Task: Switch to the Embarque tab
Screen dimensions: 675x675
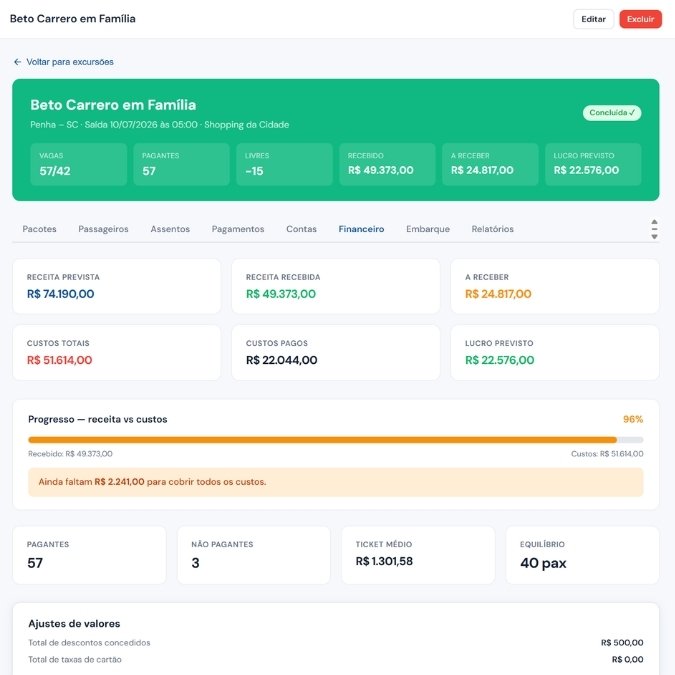Action: (x=428, y=229)
